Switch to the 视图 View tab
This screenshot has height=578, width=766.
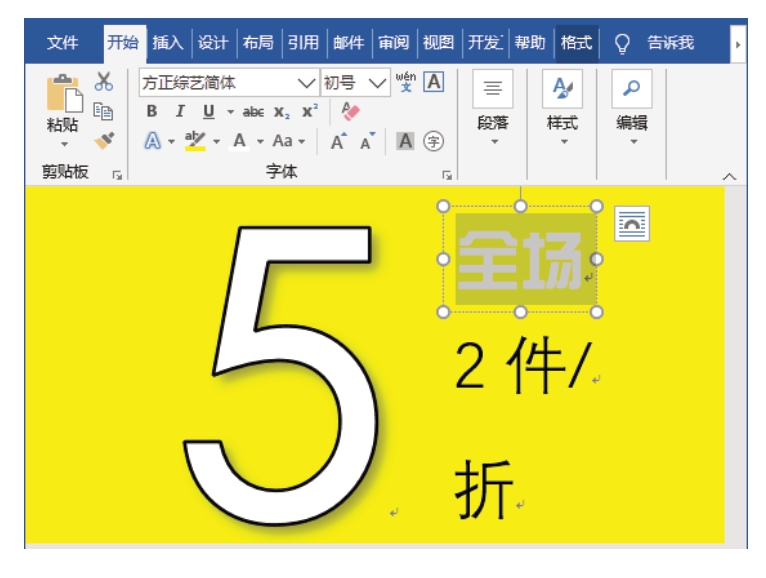tap(438, 43)
